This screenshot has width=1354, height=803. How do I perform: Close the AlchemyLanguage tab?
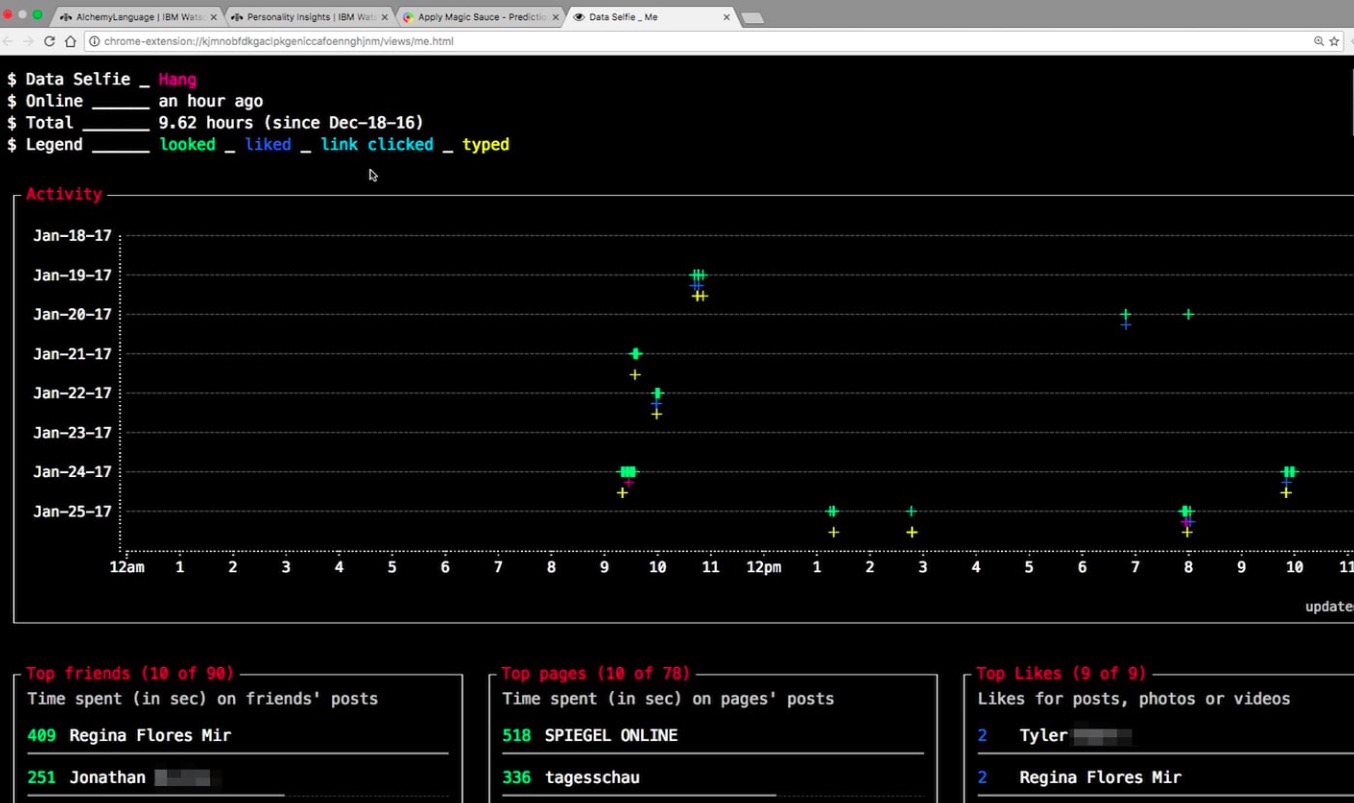(x=213, y=17)
